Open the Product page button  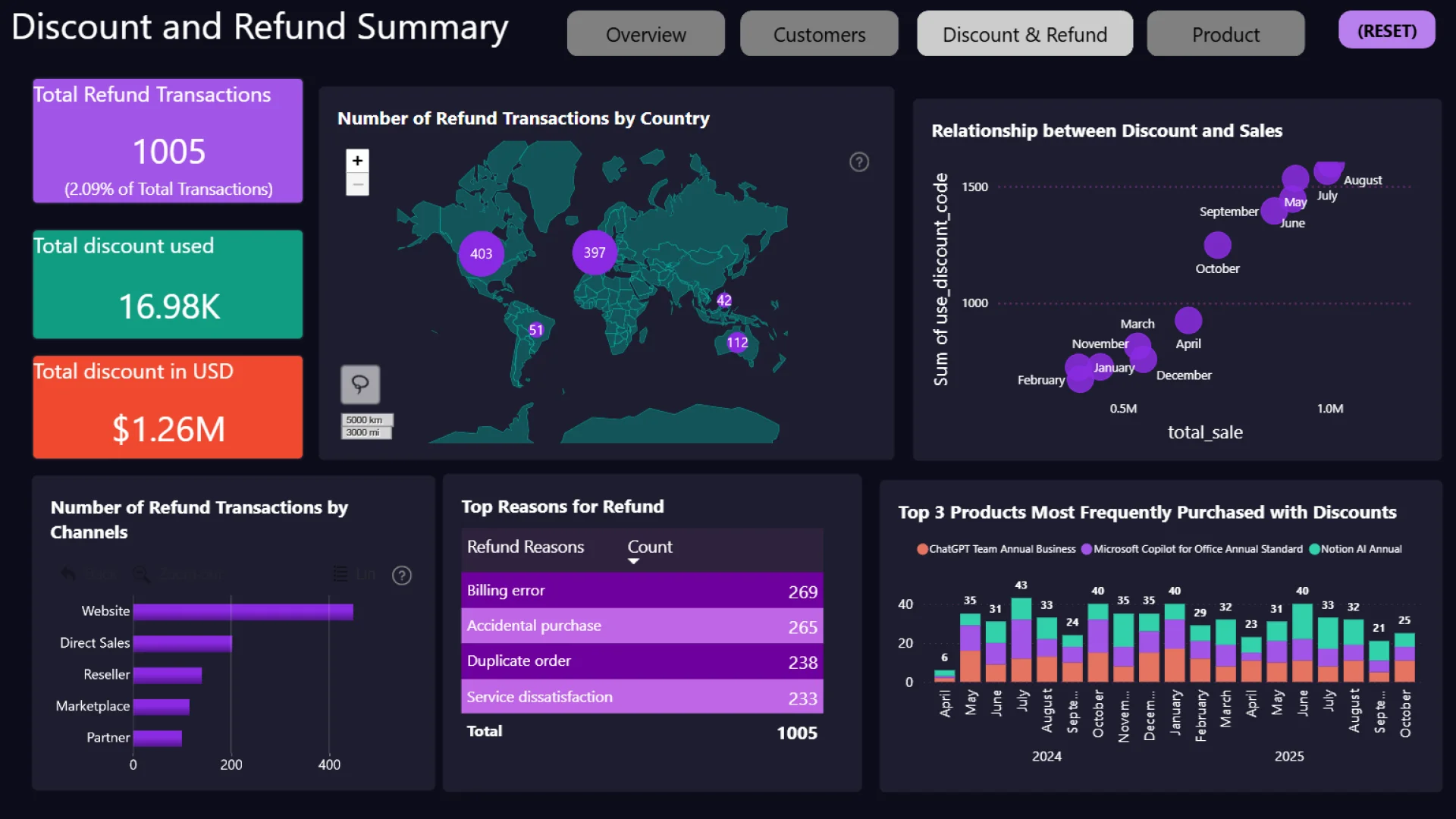[x=1225, y=34]
